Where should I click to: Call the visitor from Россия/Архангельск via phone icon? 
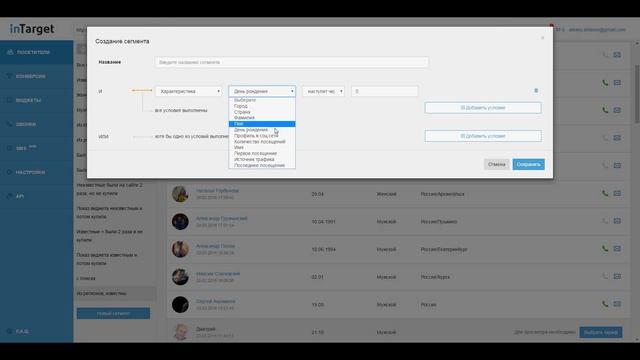click(605, 193)
